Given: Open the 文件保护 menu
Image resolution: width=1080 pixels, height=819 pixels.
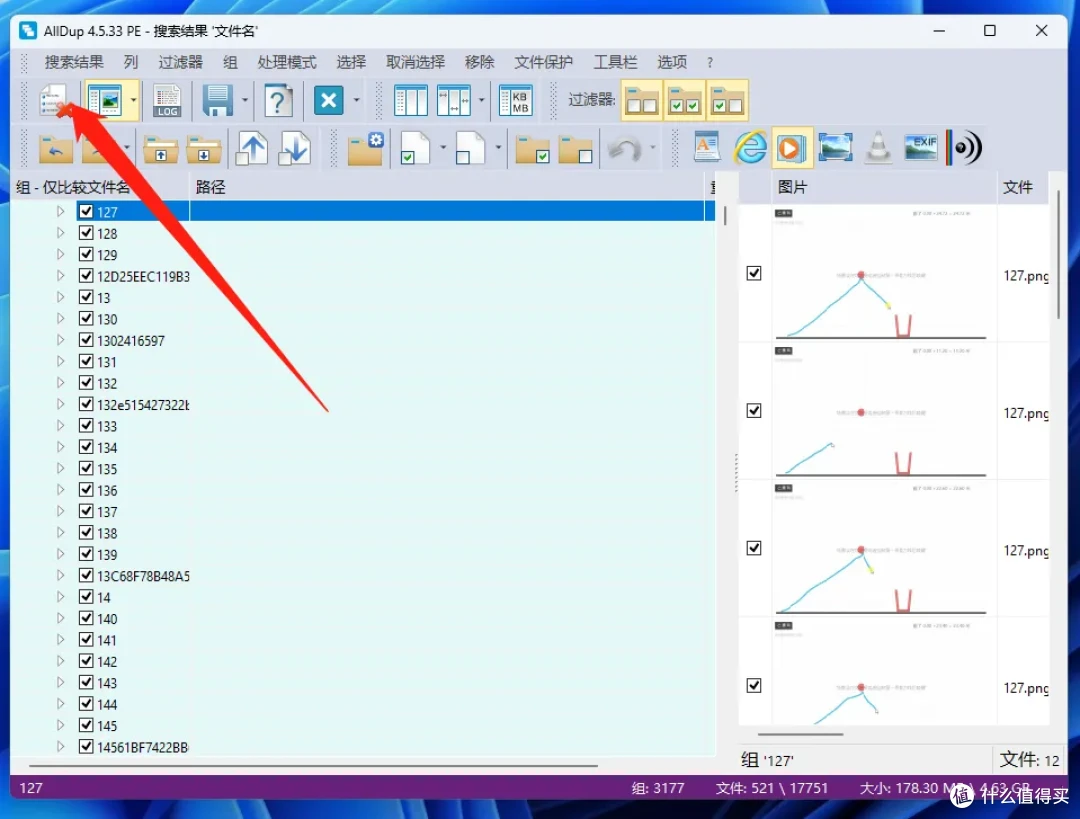Looking at the screenshot, I should (x=543, y=62).
